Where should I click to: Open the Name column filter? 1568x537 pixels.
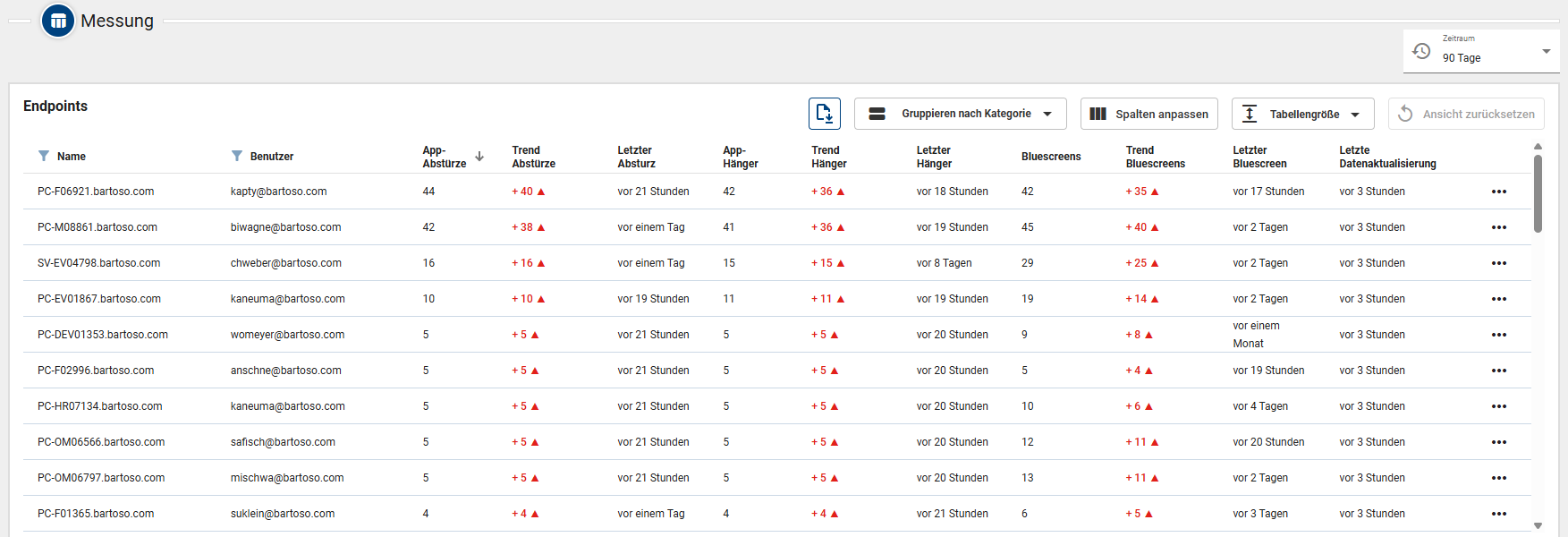point(44,156)
